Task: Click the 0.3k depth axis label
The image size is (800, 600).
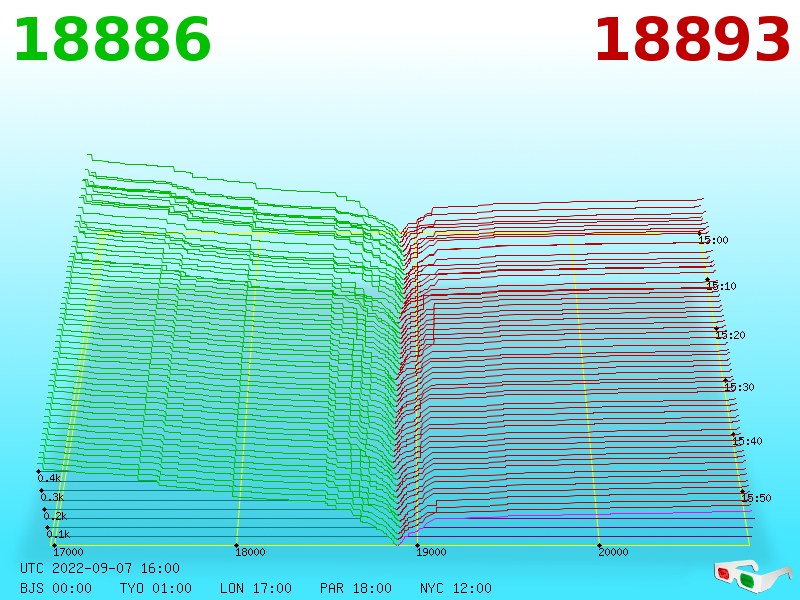Action: (52, 497)
